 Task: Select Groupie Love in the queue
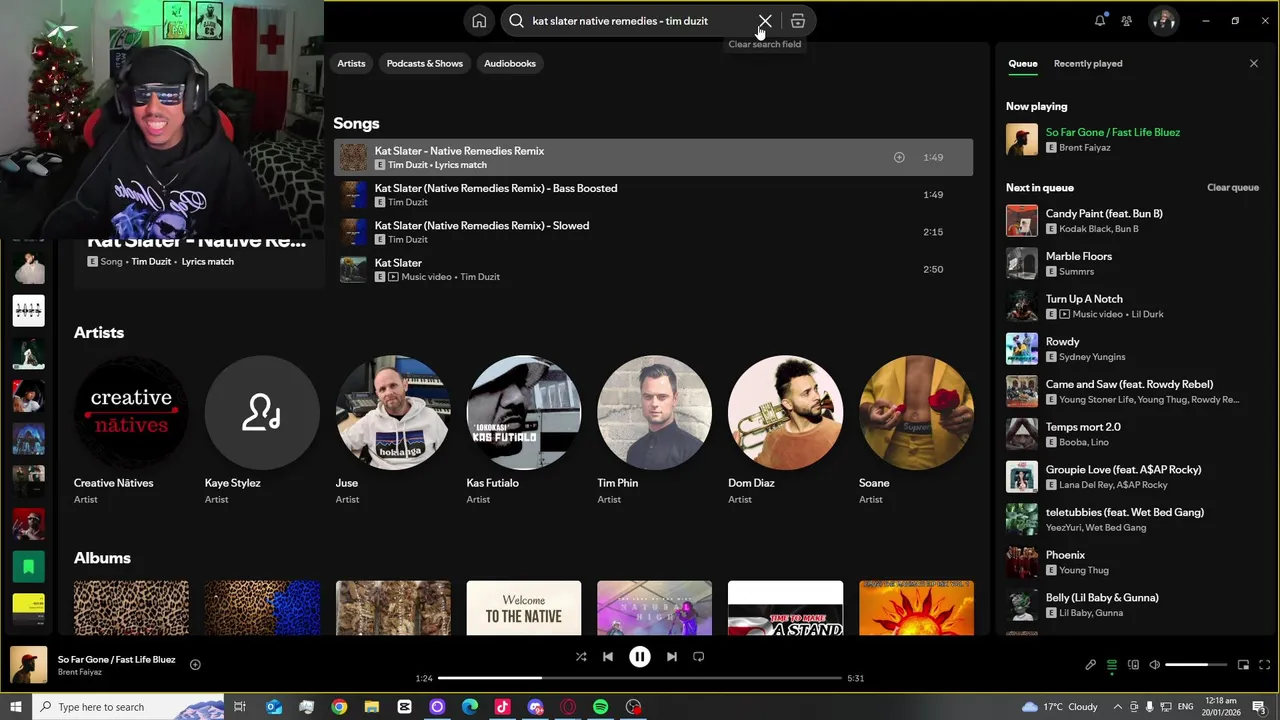[x=1134, y=477]
